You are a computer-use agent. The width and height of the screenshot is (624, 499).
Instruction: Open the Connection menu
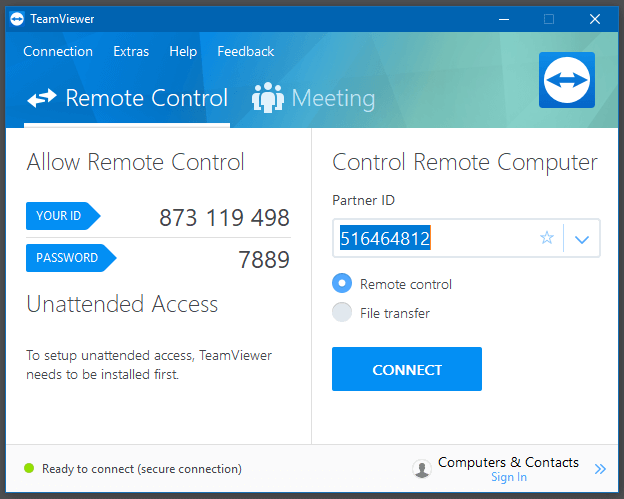pyautogui.click(x=58, y=51)
